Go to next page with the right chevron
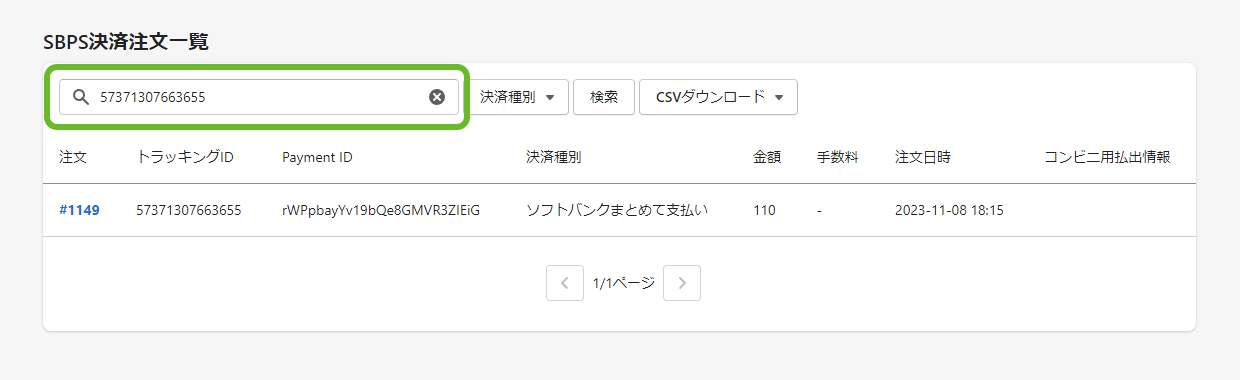Screen dimensions: 1240x380 (x=682, y=283)
